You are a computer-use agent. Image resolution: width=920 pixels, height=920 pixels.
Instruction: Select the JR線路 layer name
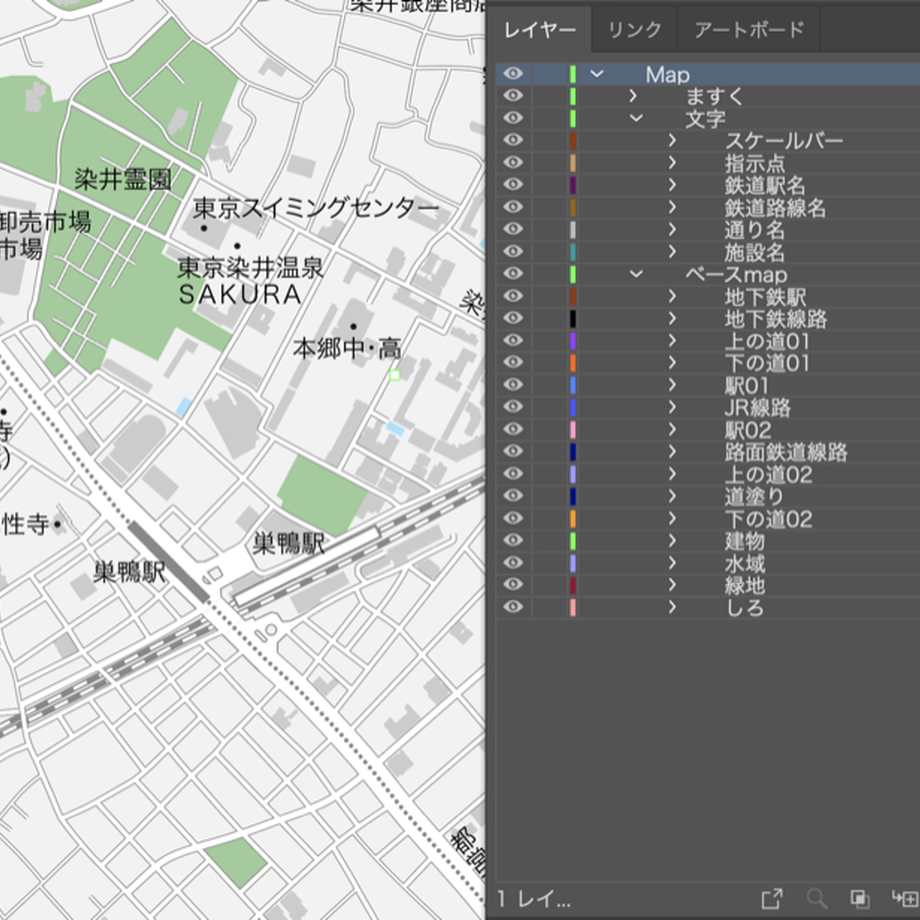[757, 408]
